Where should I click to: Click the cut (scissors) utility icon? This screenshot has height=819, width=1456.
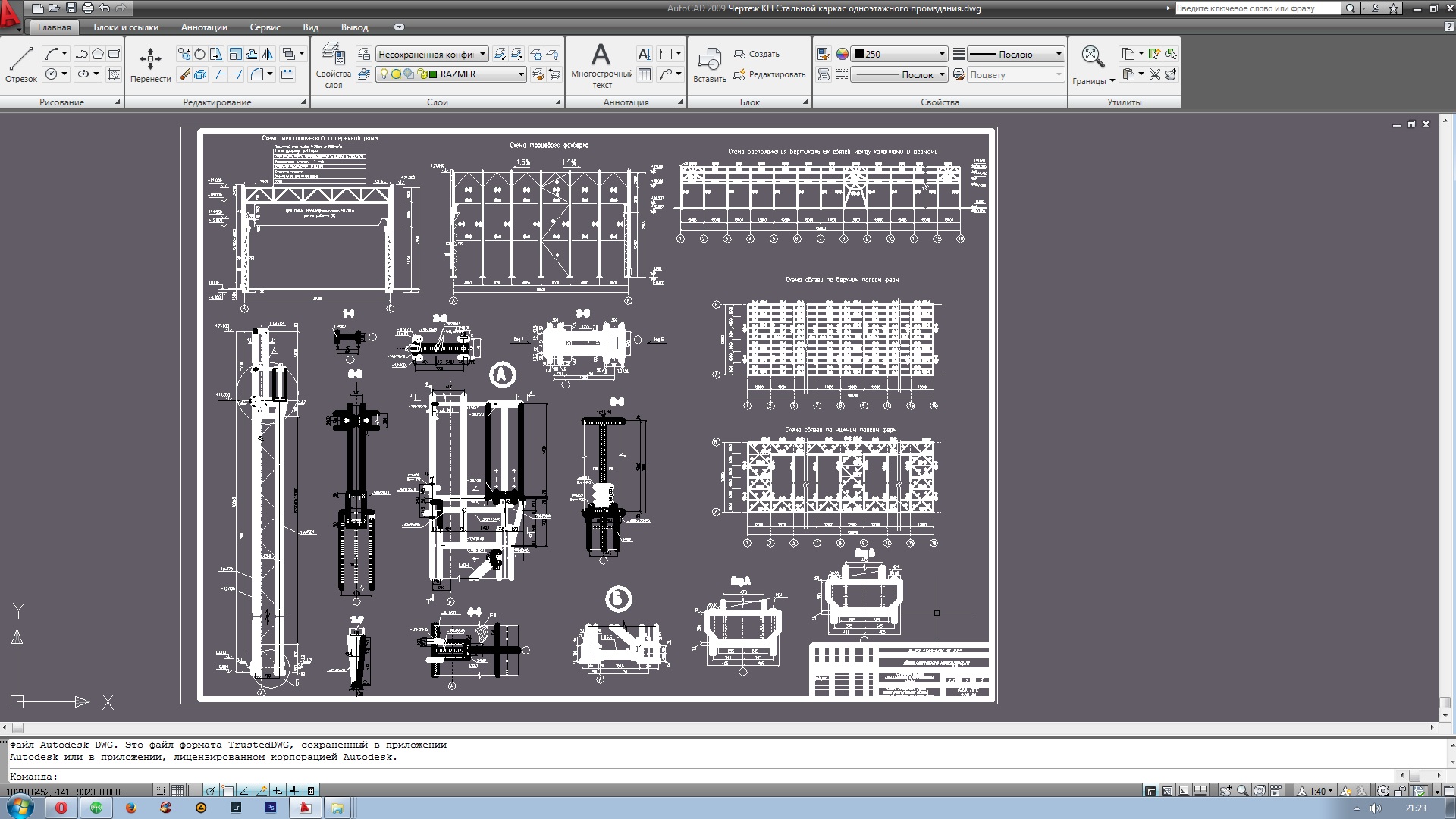1154,74
